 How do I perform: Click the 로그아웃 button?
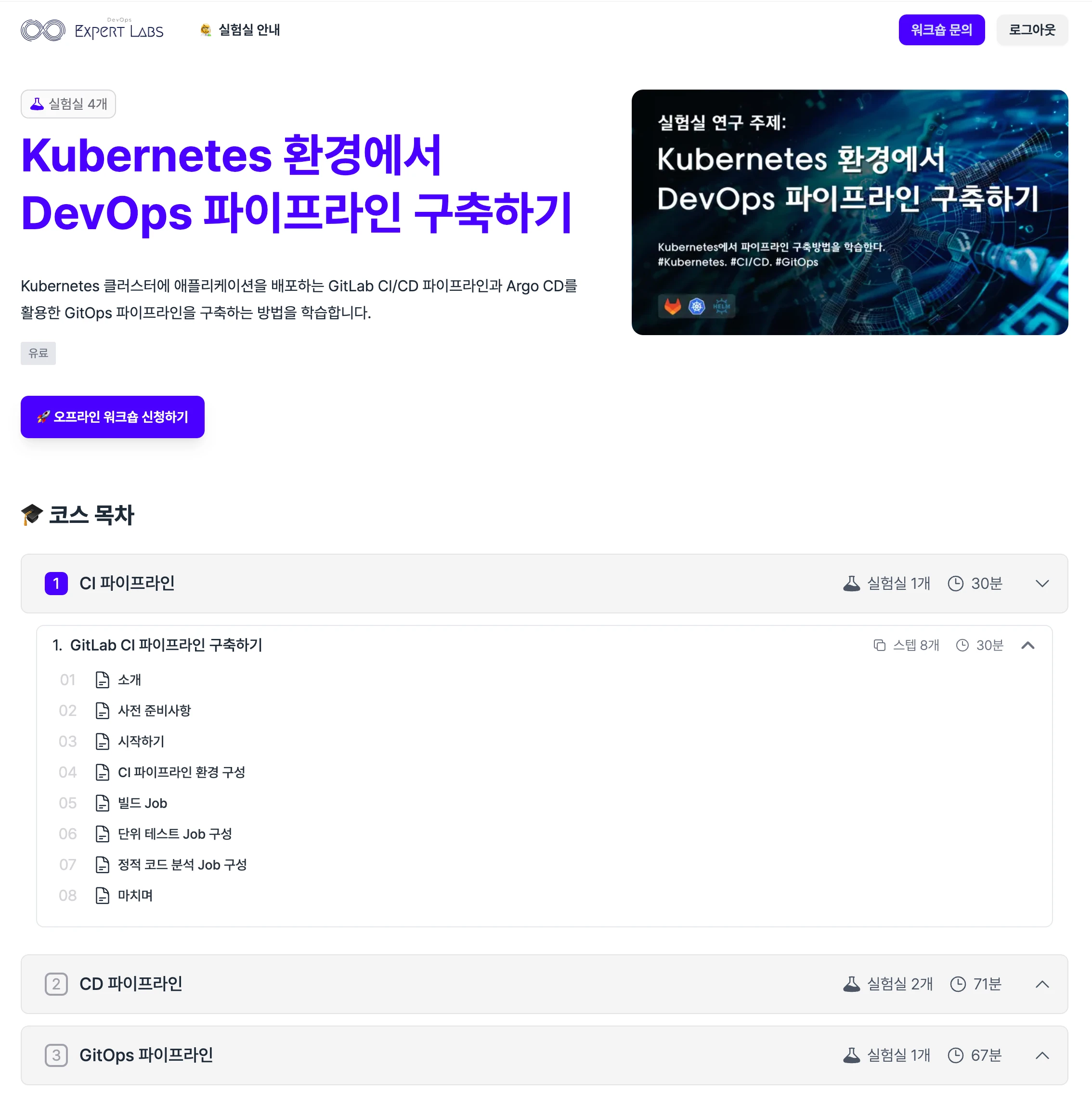1032,30
